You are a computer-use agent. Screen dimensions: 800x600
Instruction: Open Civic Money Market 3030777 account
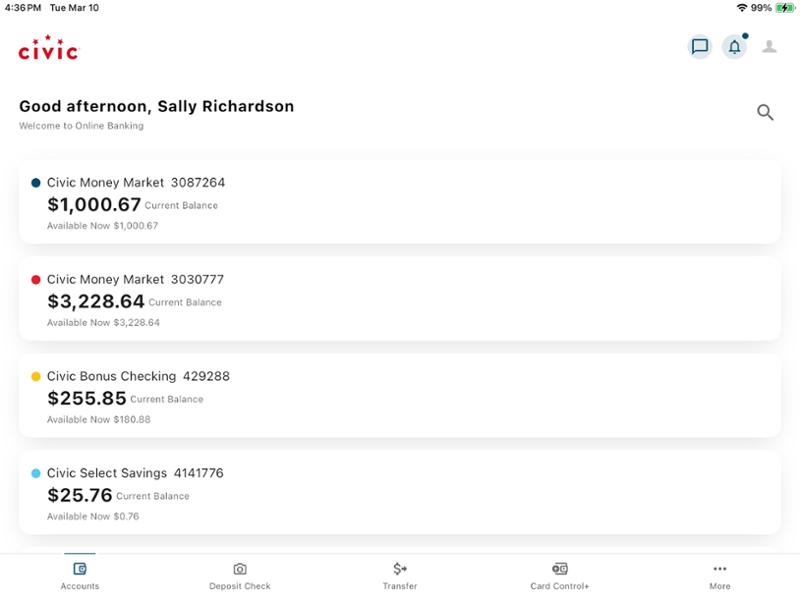click(x=399, y=299)
